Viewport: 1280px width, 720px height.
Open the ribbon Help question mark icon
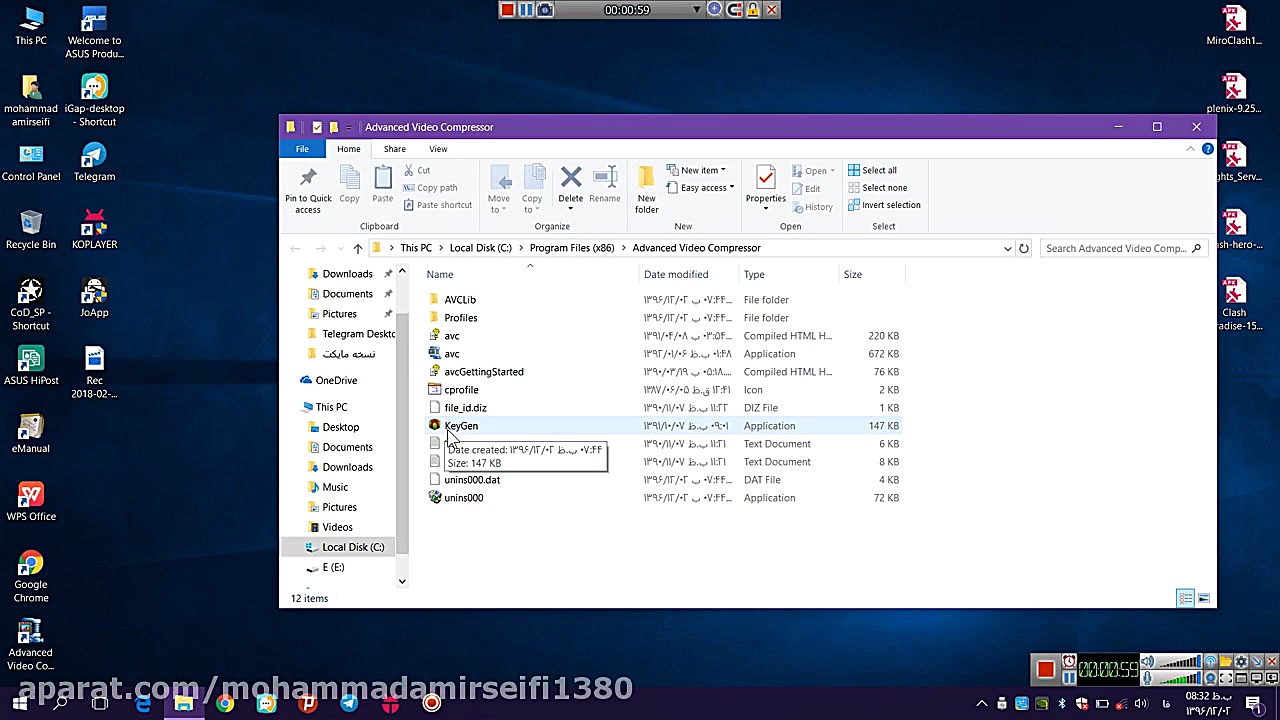(x=1207, y=149)
